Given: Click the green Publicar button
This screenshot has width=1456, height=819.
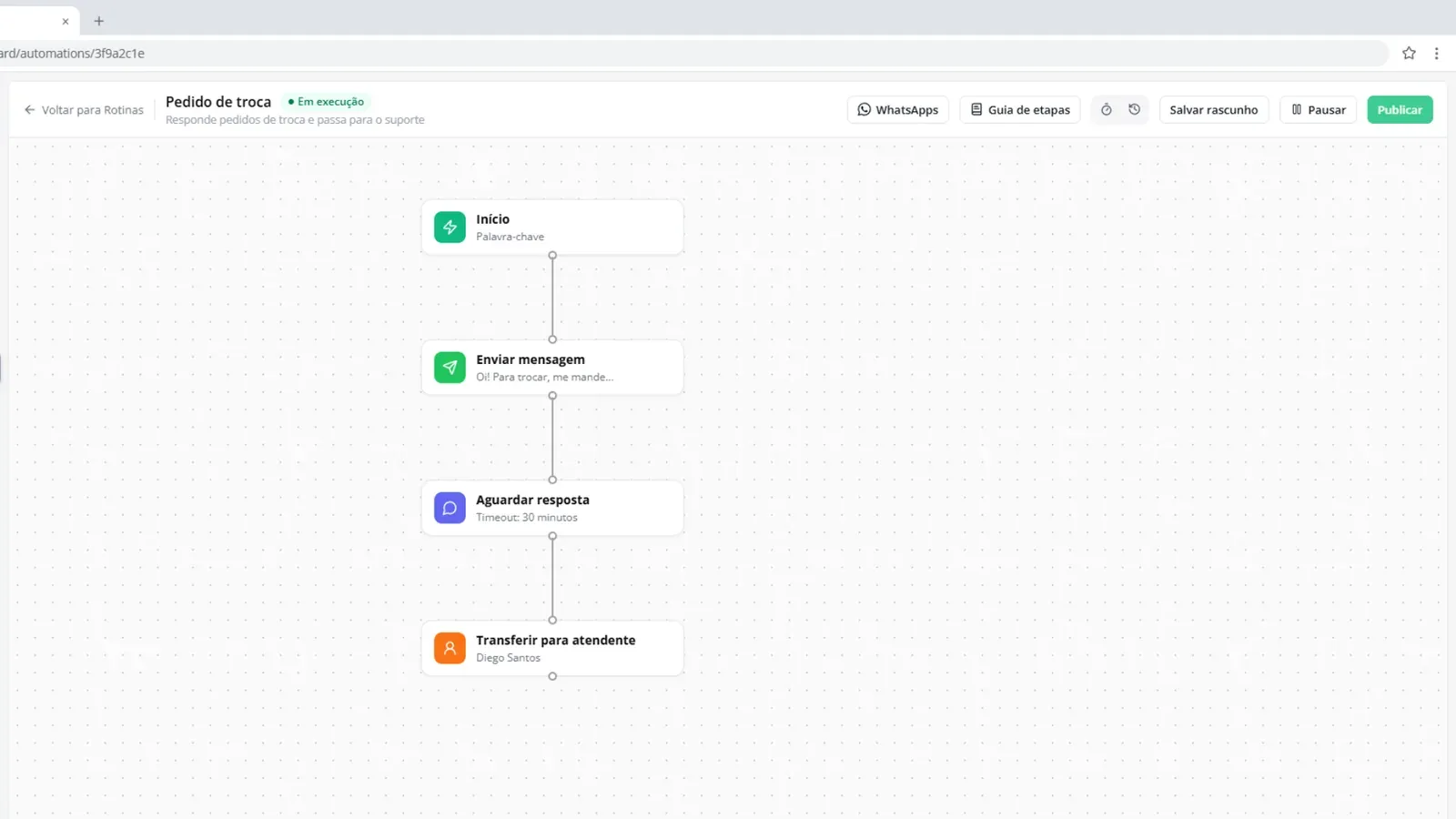Looking at the screenshot, I should coord(1400,109).
